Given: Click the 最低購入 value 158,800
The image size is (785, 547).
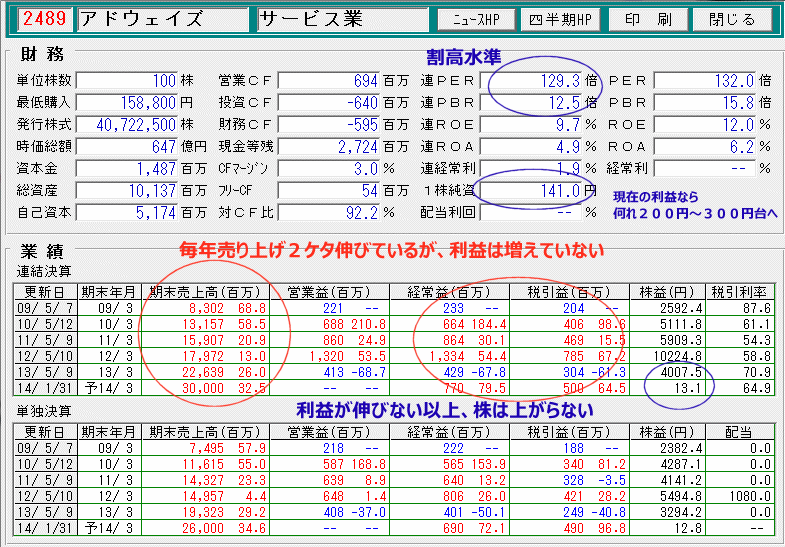Looking at the screenshot, I should click(x=127, y=103).
